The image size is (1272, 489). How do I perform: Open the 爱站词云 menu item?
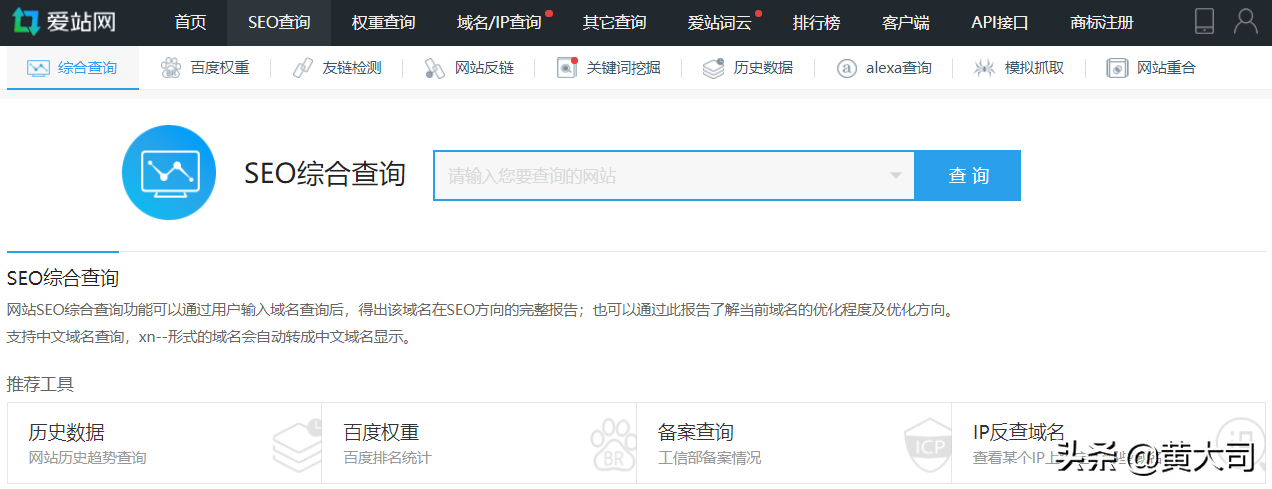tap(719, 22)
